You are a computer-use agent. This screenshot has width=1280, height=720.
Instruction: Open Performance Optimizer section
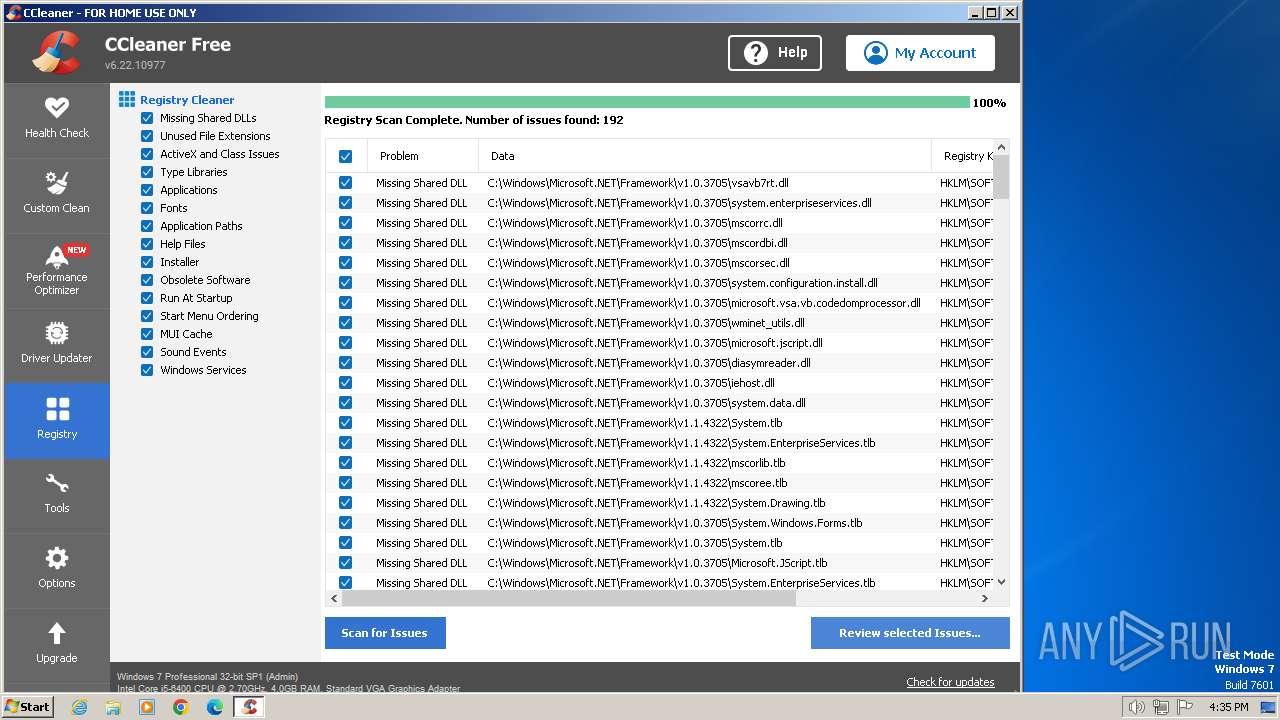[x=57, y=269]
